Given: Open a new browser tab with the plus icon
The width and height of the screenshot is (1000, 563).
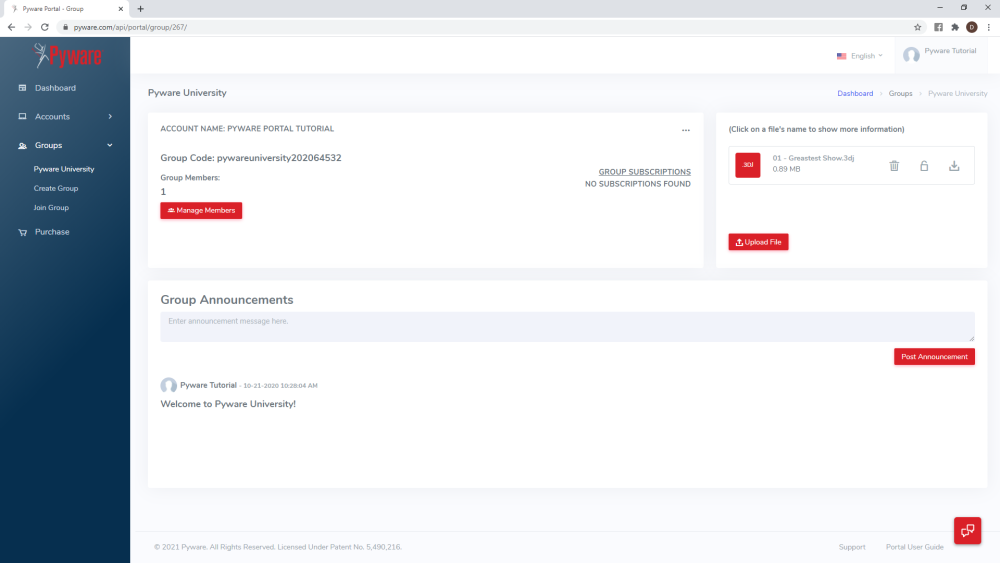Looking at the screenshot, I should tap(140, 9).
